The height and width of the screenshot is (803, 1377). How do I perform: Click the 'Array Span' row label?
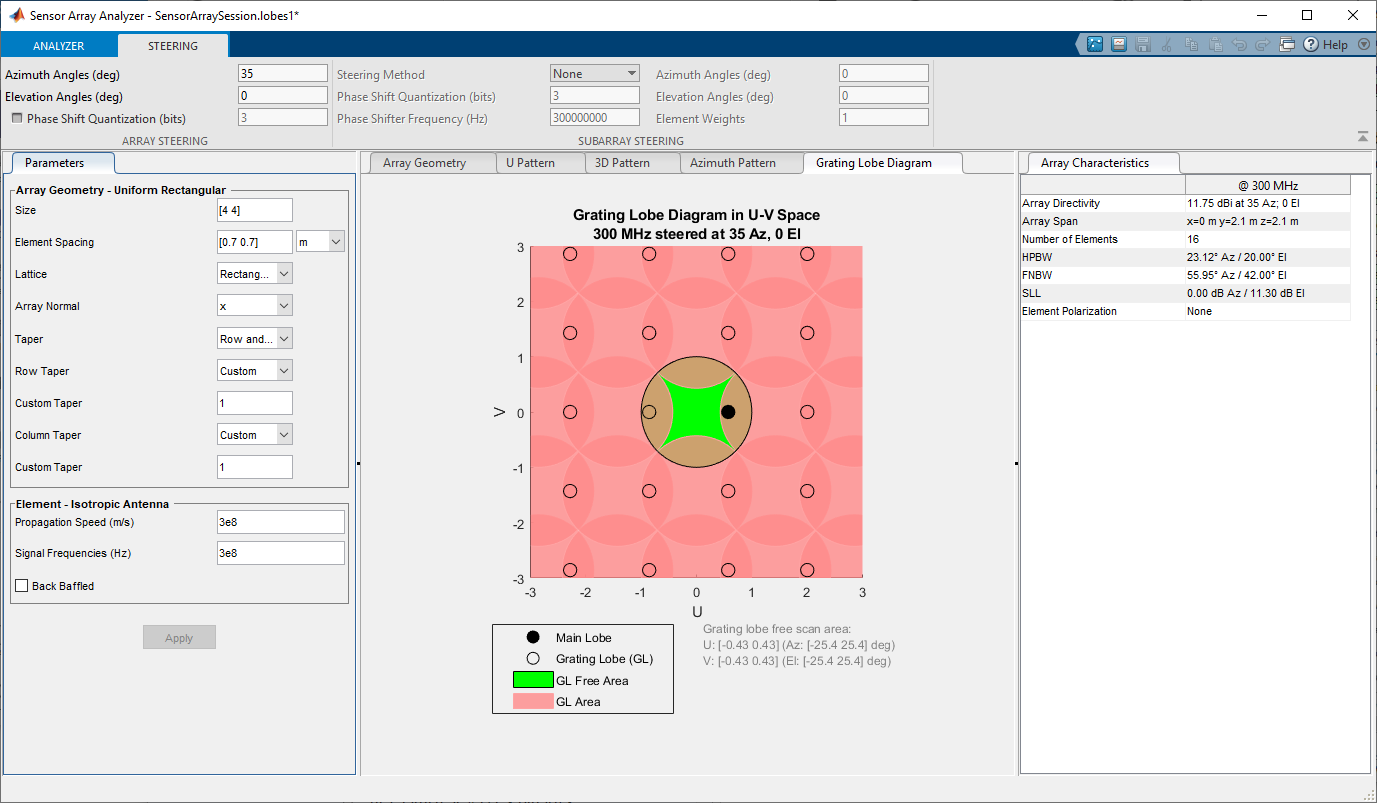point(1050,221)
